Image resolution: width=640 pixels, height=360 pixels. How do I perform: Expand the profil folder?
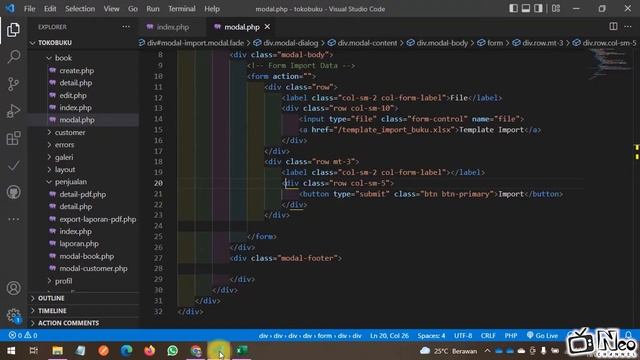click(x=63, y=281)
